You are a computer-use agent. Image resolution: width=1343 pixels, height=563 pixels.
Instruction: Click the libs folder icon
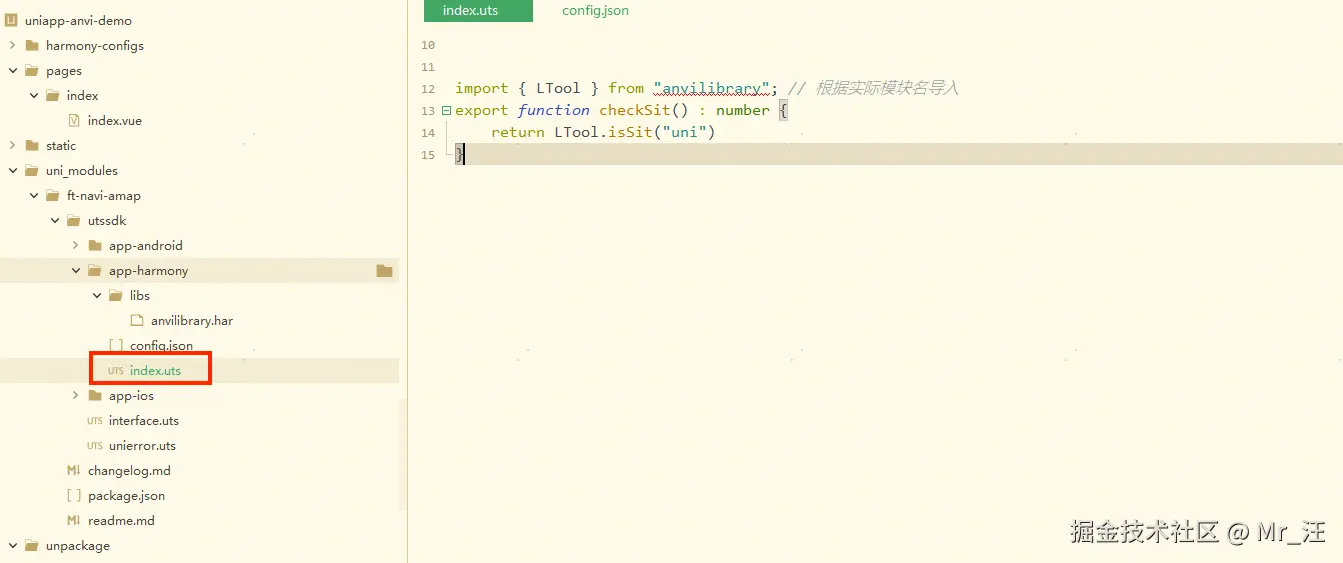(x=116, y=295)
